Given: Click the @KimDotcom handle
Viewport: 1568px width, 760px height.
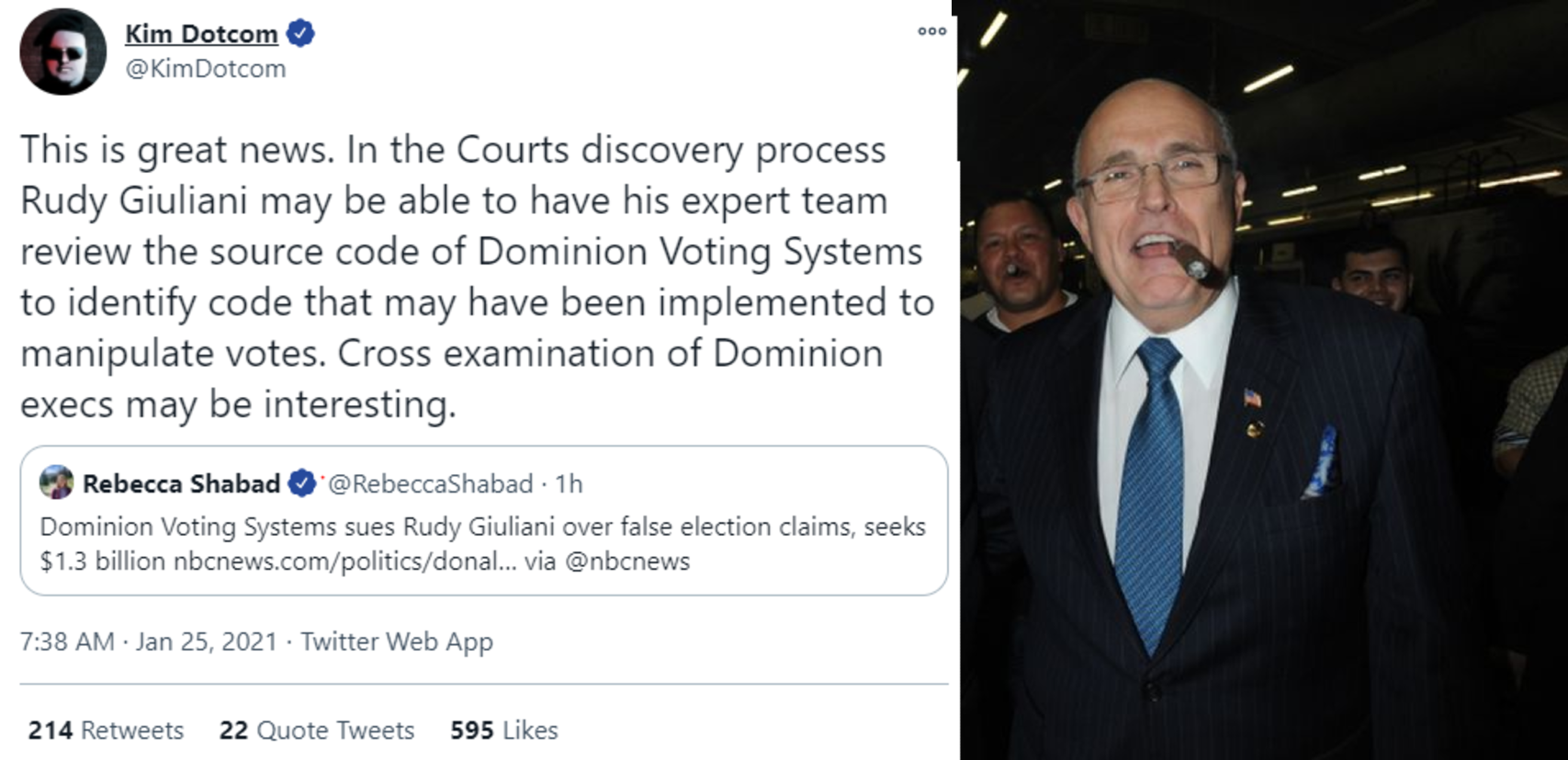Looking at the screenshot, I should click(205, 69).
